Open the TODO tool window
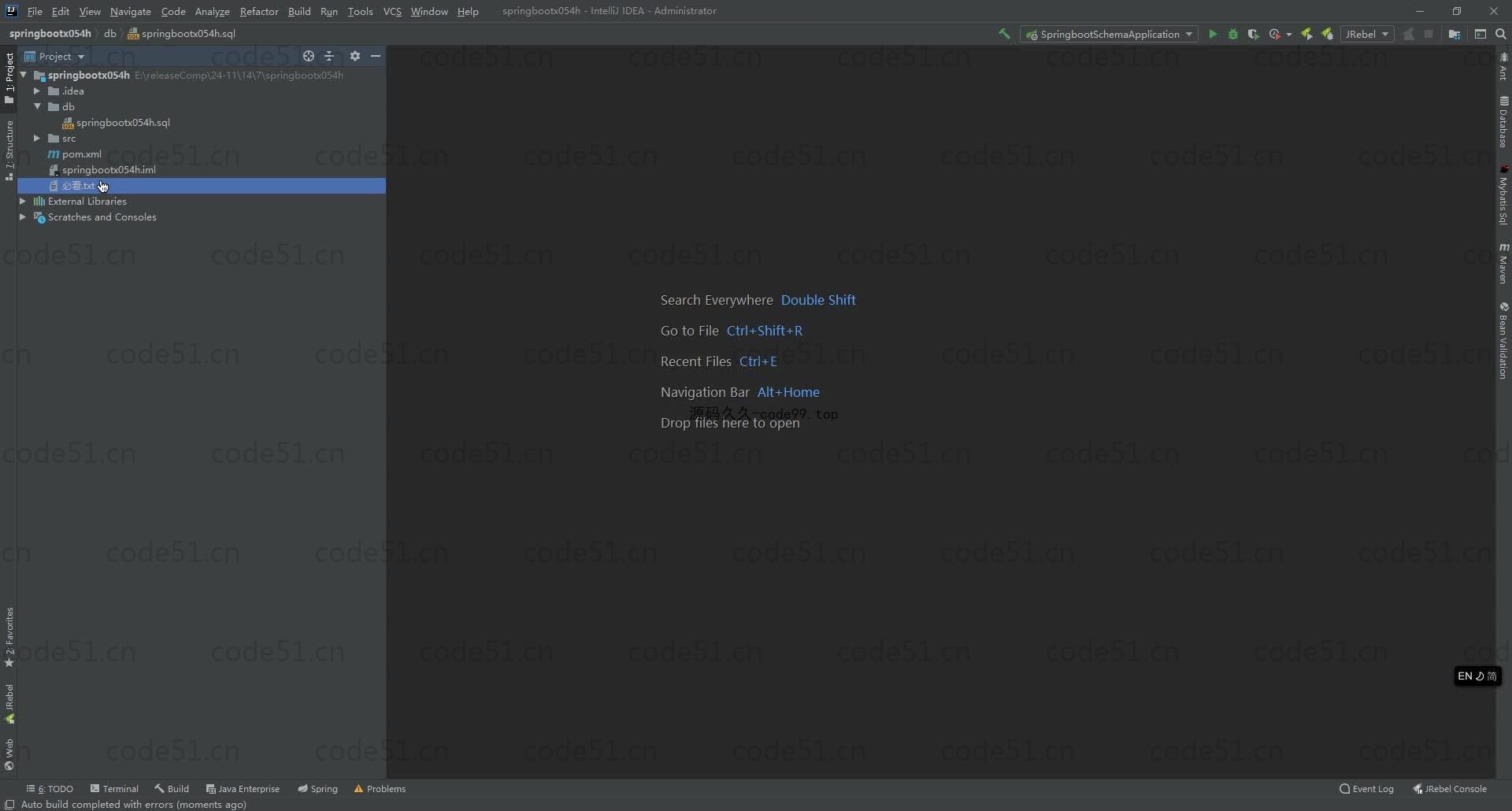 50,788
